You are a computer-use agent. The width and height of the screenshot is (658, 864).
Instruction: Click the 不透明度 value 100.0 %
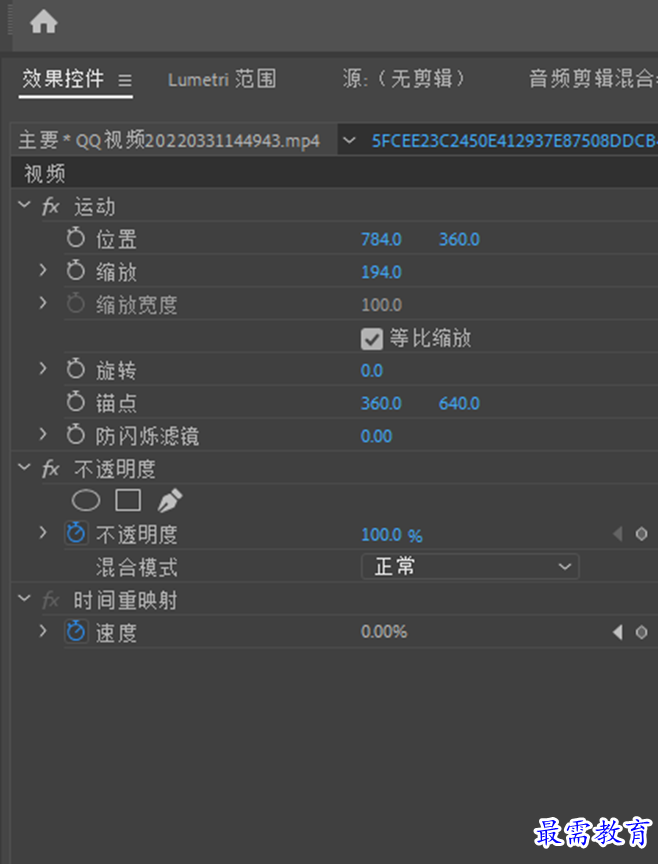(x=392, y=535)
